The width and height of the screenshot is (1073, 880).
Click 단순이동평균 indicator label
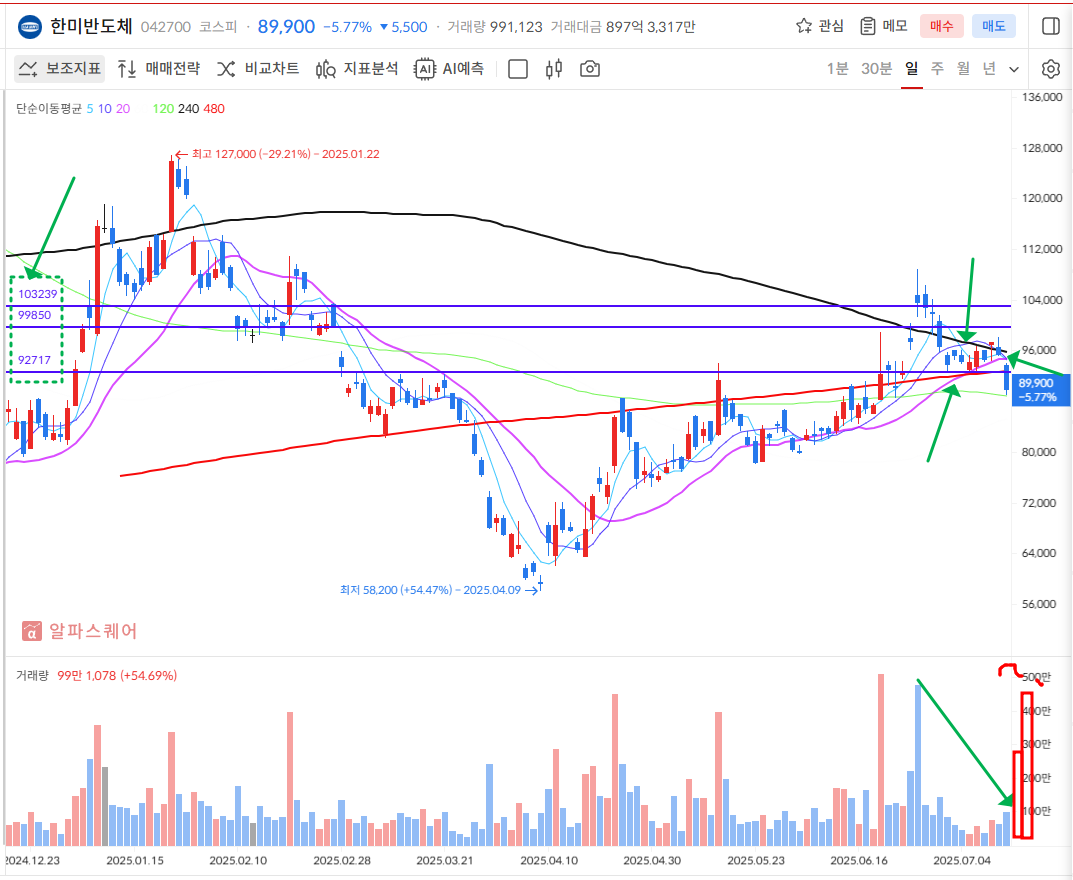click(x=49, y=109)
